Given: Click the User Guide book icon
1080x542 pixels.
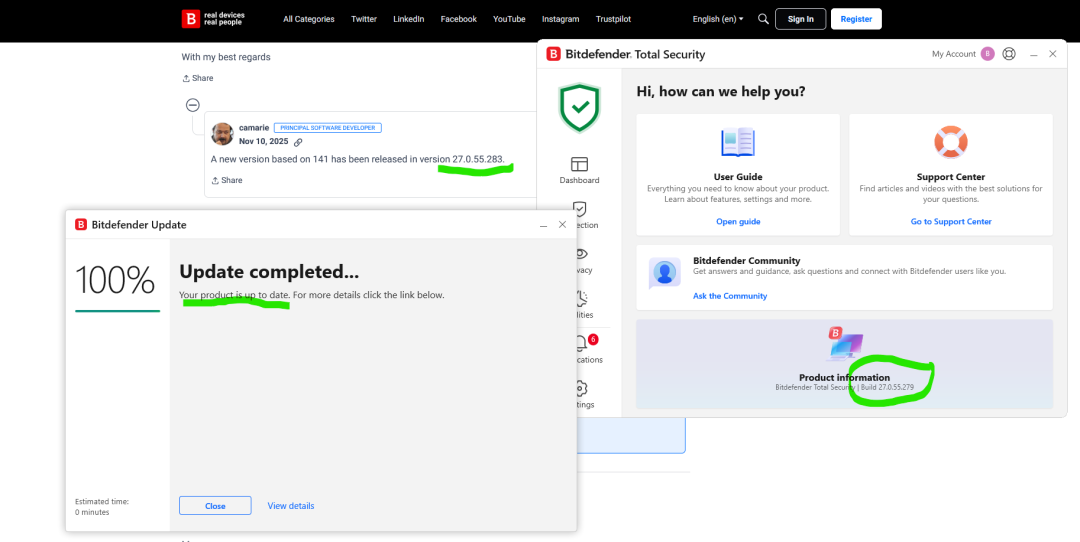Looking at the screenshot, I should coord(738,143).
